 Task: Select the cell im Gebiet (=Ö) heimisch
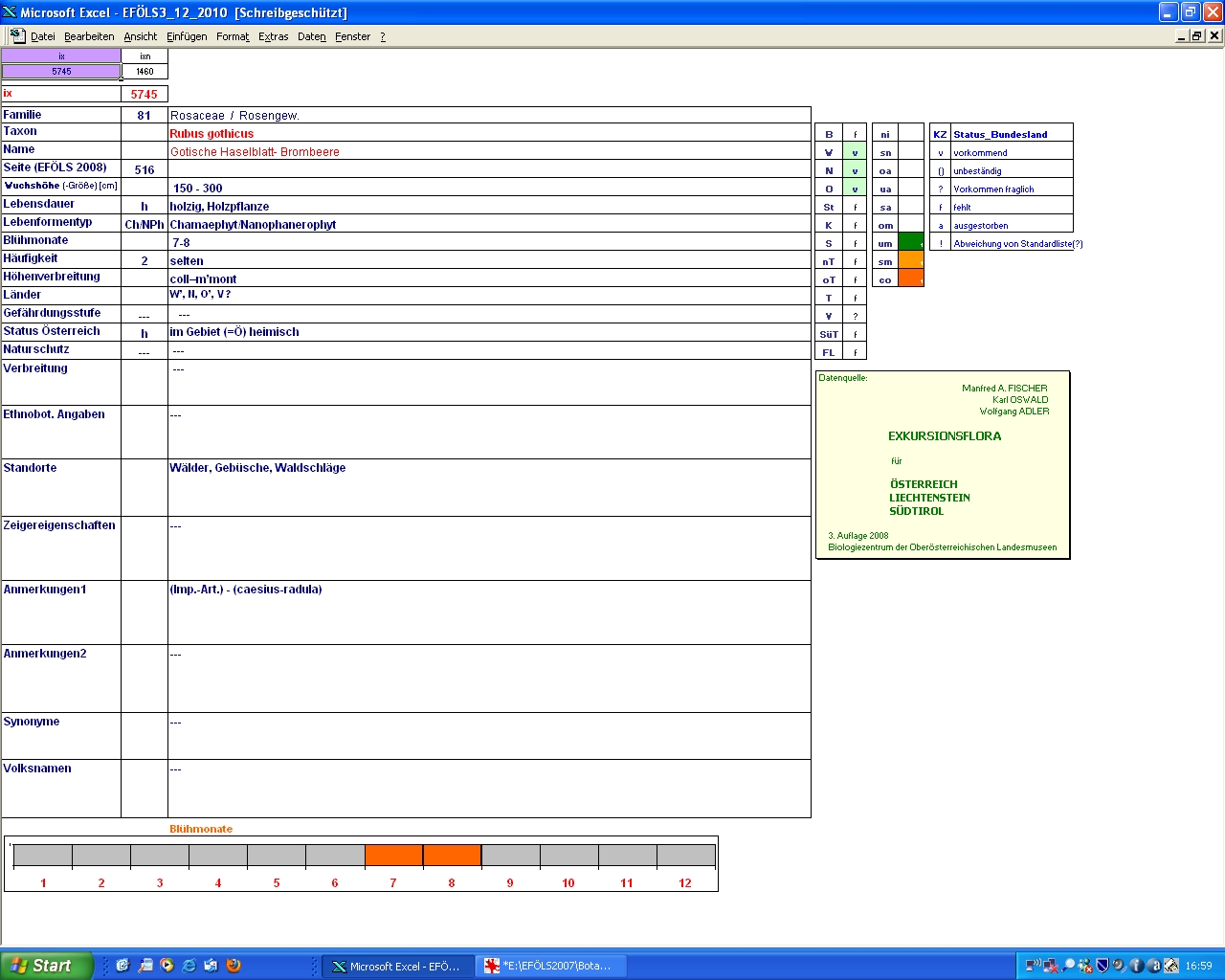click(x=489, y=332)
